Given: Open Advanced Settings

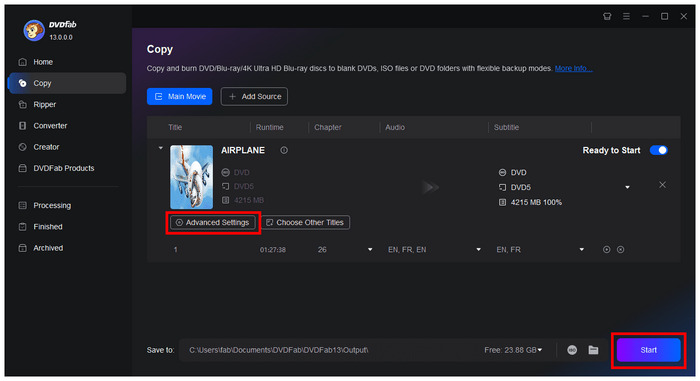Looking at the screenshot, I should [x=212, y=222].
